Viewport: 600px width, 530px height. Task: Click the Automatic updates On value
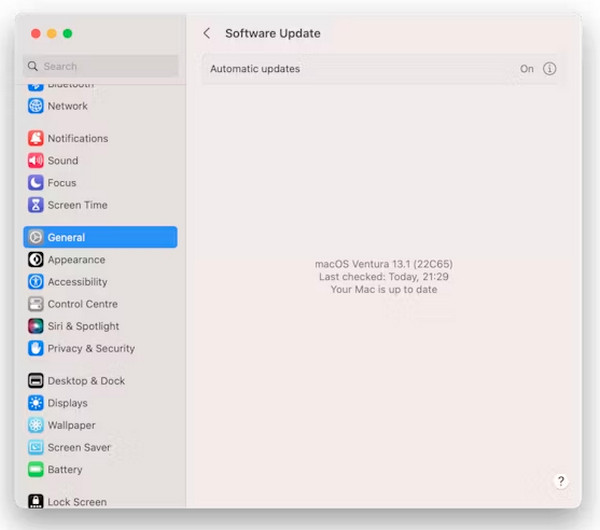pyautogui.click(x=527, y=69)
